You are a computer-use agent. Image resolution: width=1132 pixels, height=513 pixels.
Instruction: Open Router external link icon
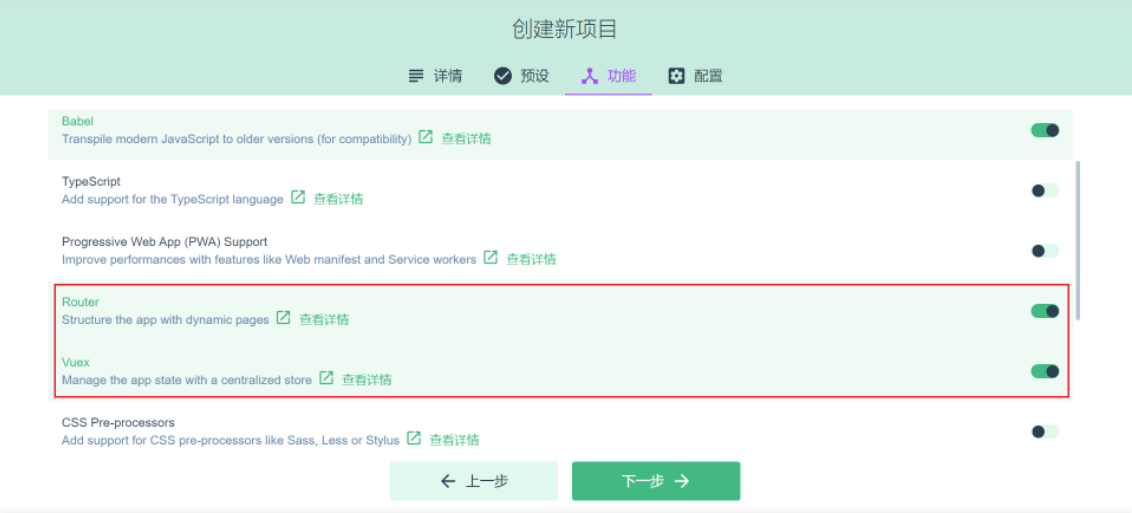284,317
